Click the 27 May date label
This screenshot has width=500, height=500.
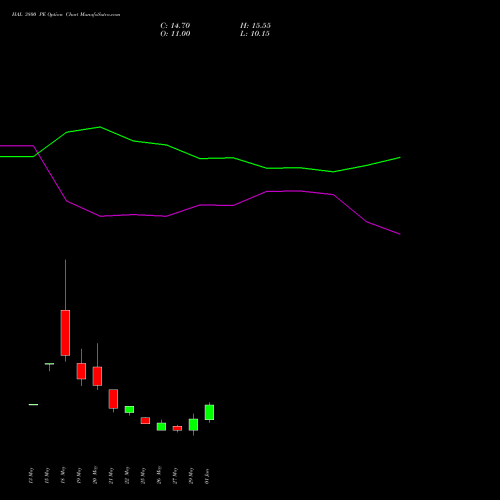click(x=175, y=475)
